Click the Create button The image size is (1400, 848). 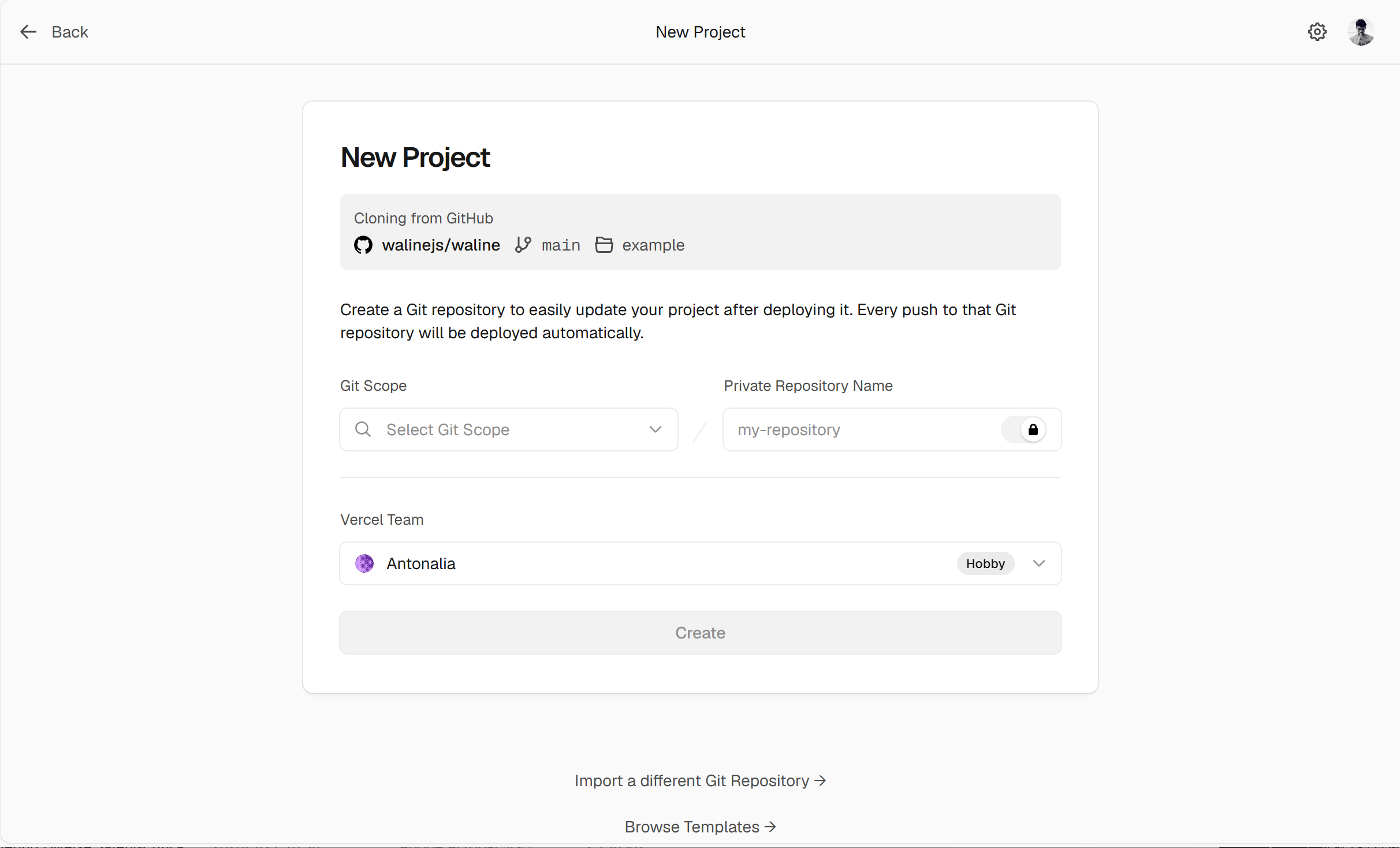[x=700, y=633]
